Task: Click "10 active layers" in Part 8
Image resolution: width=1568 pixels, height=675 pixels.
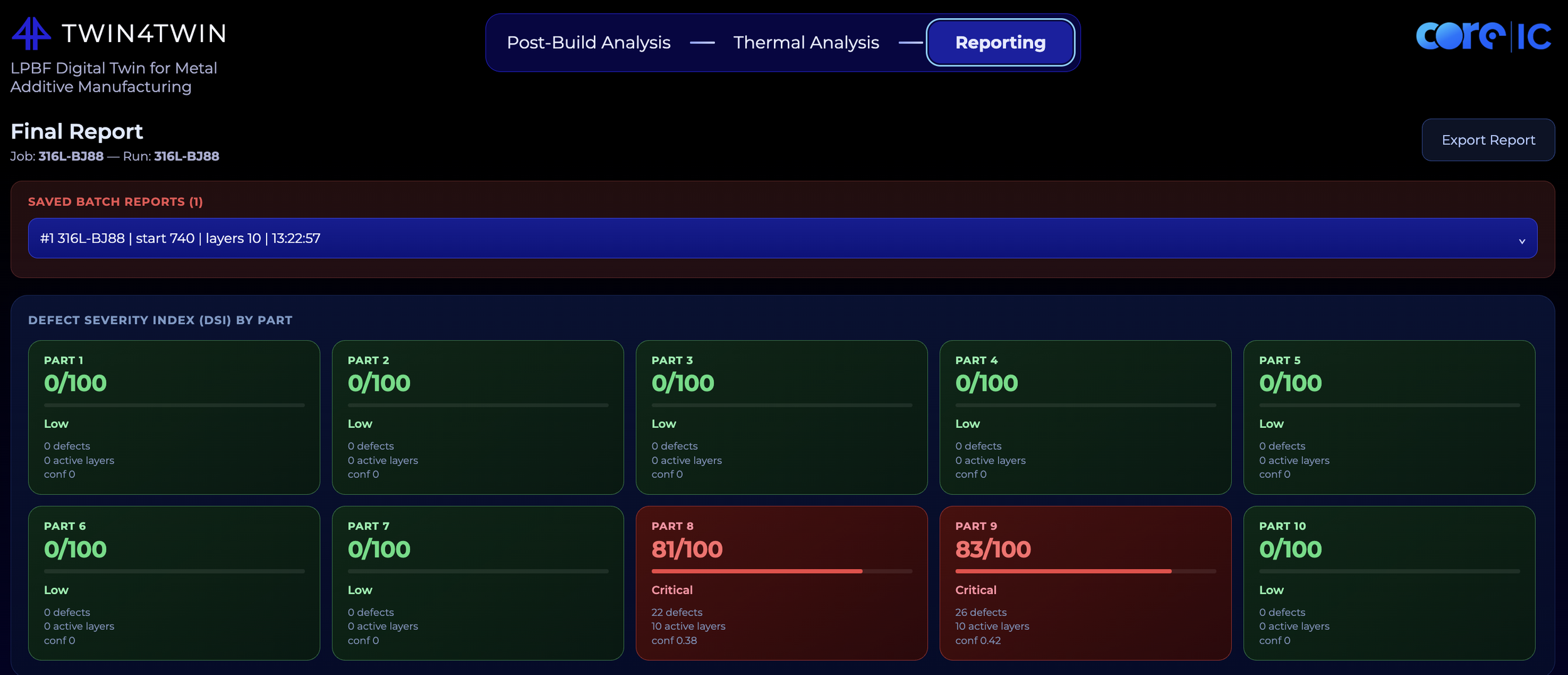Action: click(x=688, y=626)
